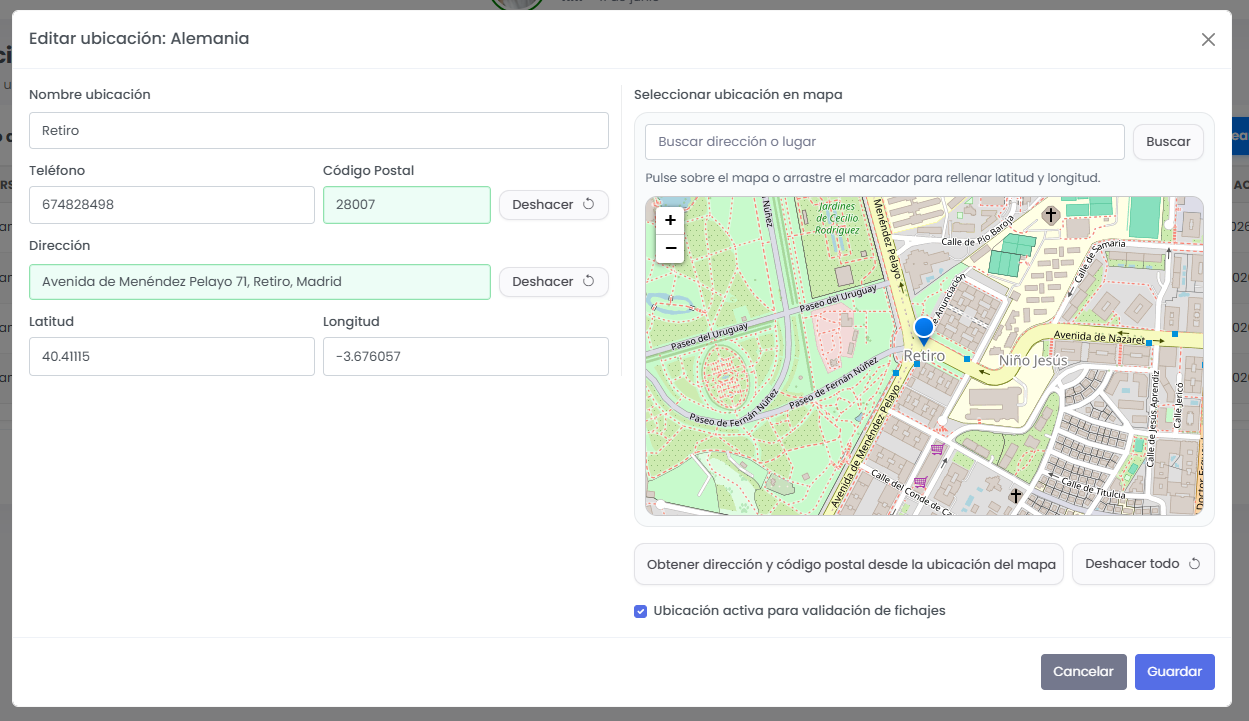This screenshot has width=1249, height=721.
Task: Cancel editing the location
Action: coord(1083,672)
